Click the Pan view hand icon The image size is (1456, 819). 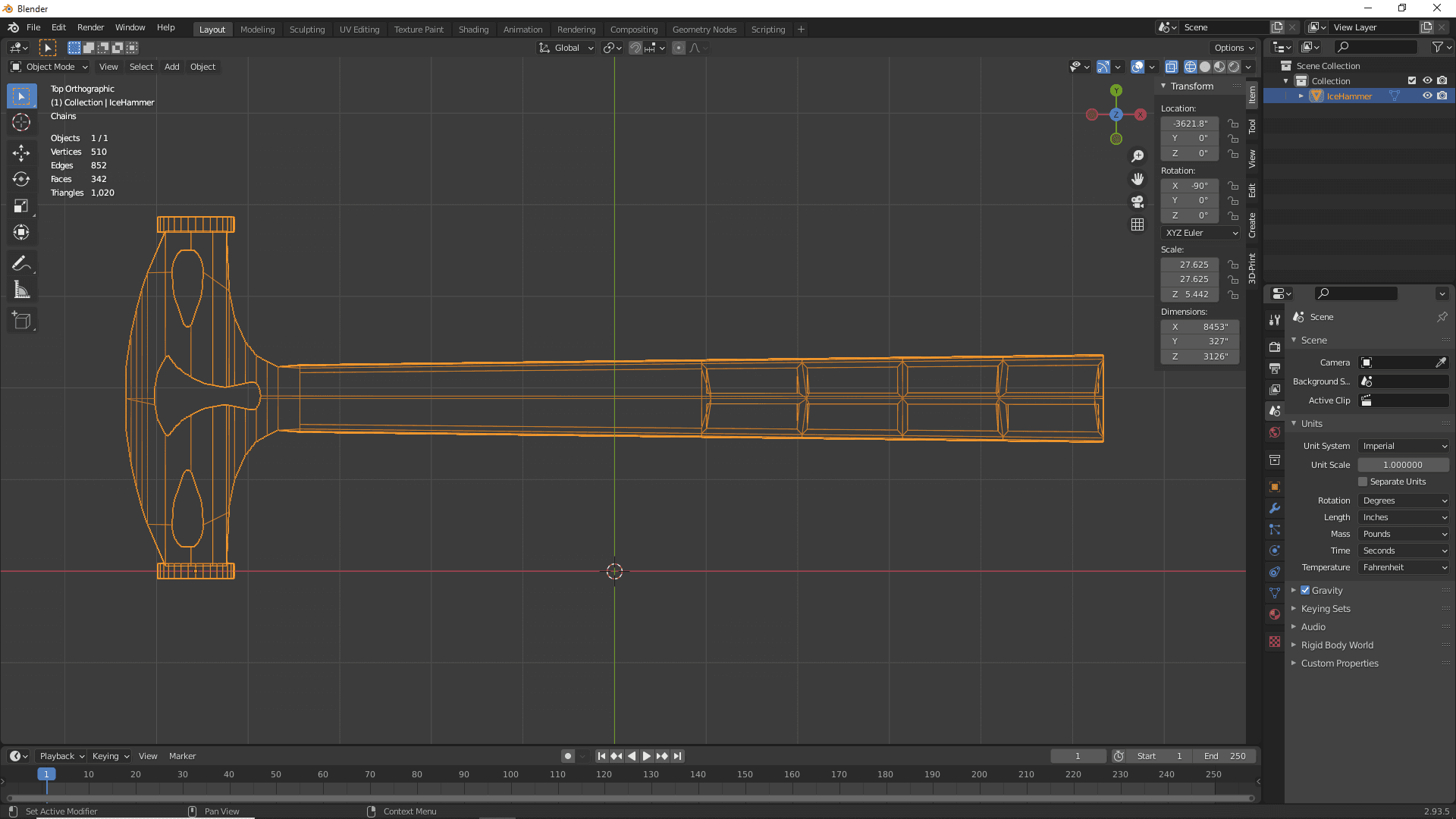tap(1137, 179)
